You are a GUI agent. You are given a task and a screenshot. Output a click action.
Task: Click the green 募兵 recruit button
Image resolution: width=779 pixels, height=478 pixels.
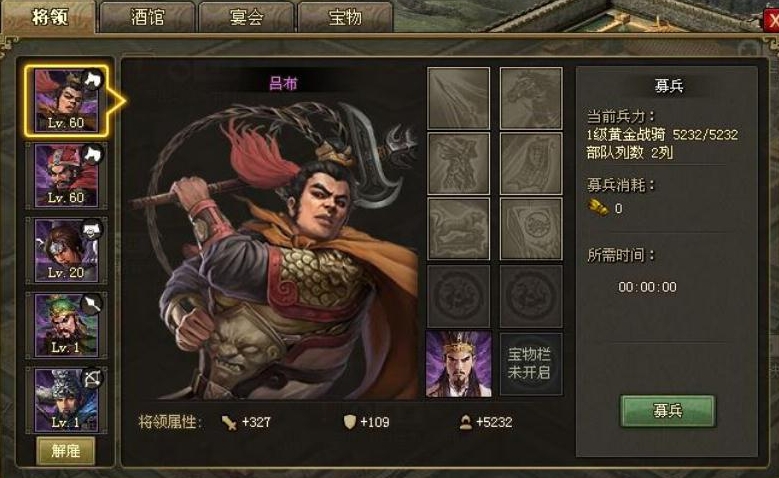(x=668, y=411)
